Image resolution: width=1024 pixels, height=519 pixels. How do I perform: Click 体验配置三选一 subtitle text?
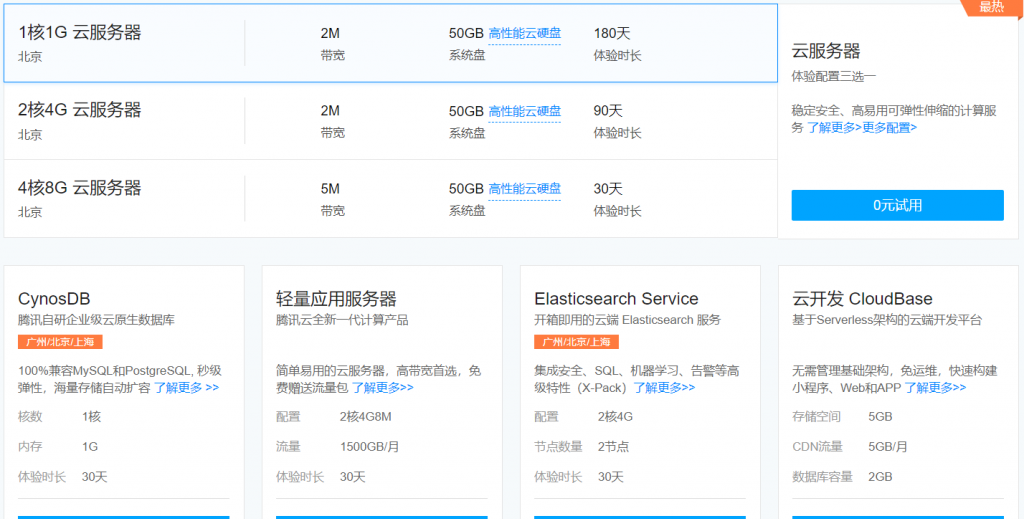pyautogui.click(x=833, y=76)
